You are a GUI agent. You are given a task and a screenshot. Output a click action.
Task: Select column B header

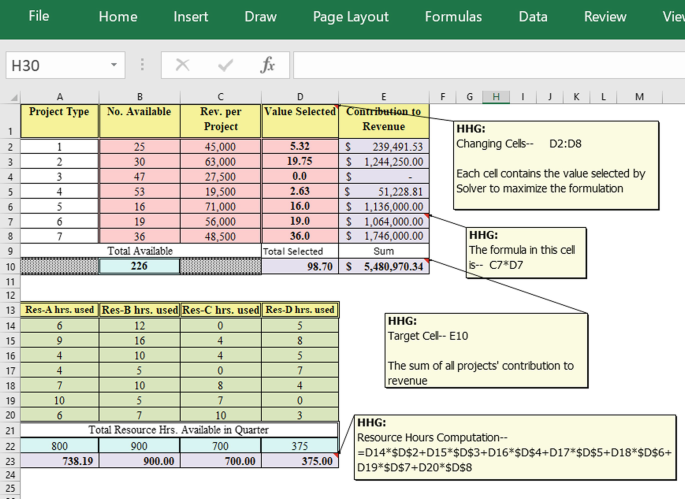[x=139, y=97]
